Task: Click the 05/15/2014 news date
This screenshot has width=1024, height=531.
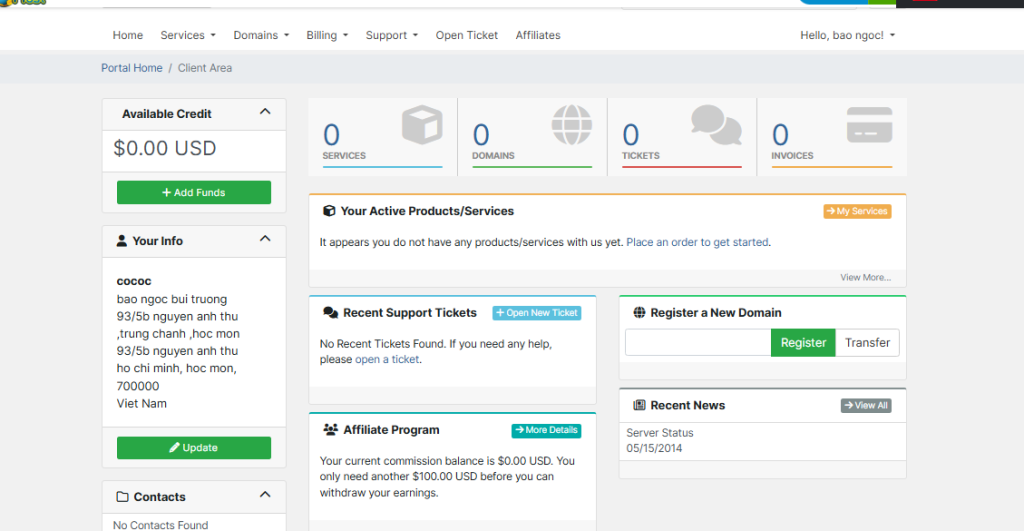Action: pyautogui.click(x=654, y=449)
